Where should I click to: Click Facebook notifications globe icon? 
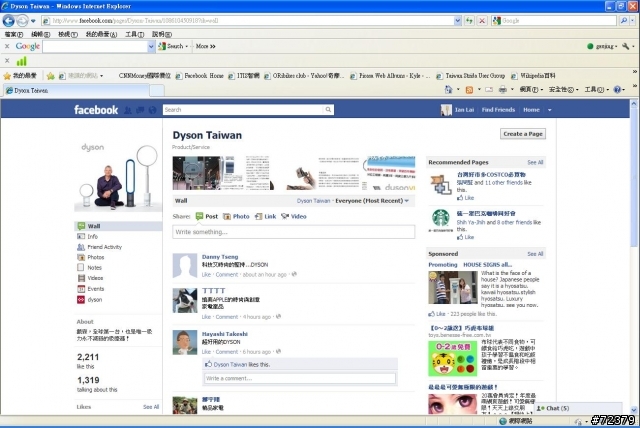pos(152,110)
